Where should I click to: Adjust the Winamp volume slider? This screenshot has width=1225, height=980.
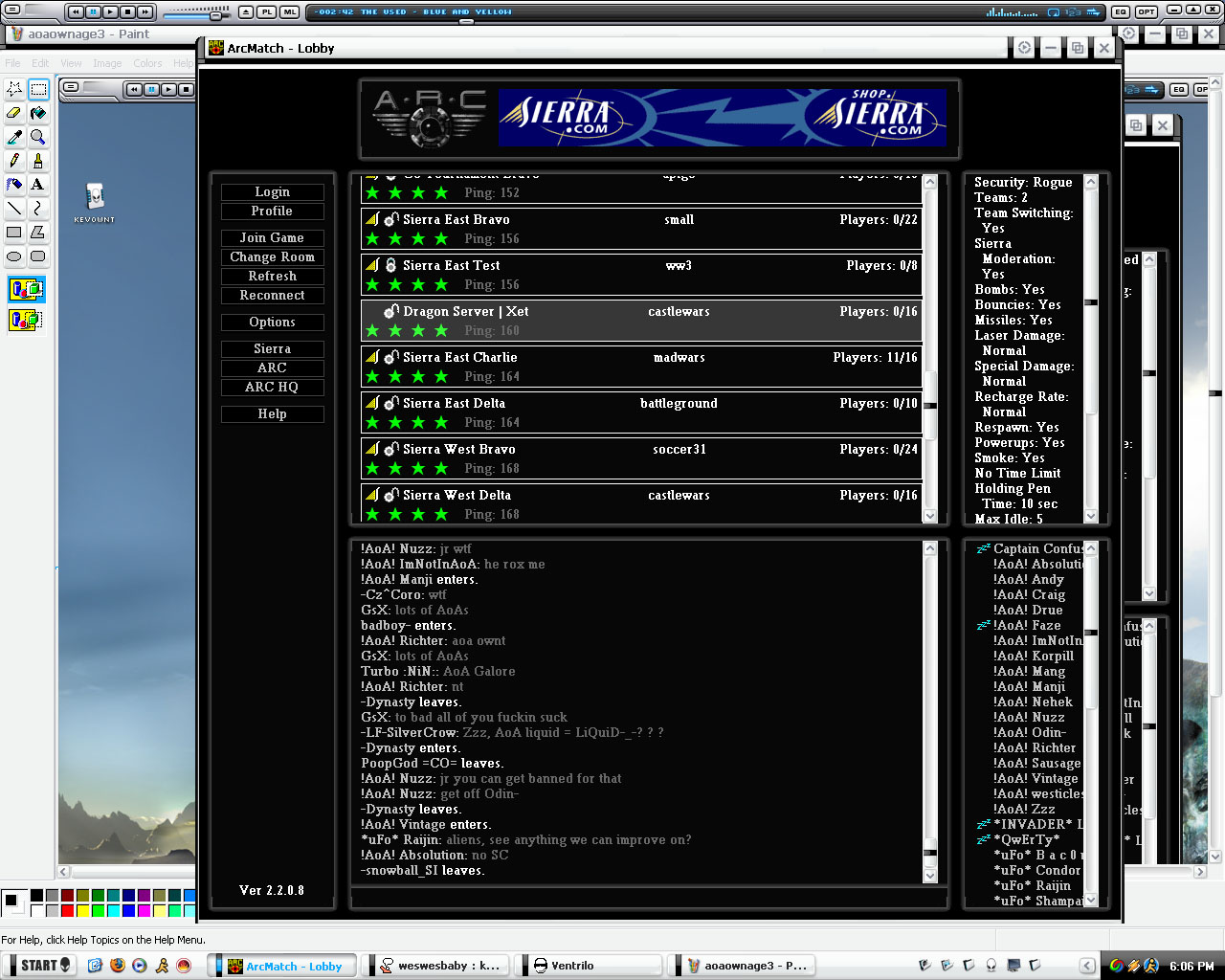coord(216,14)
